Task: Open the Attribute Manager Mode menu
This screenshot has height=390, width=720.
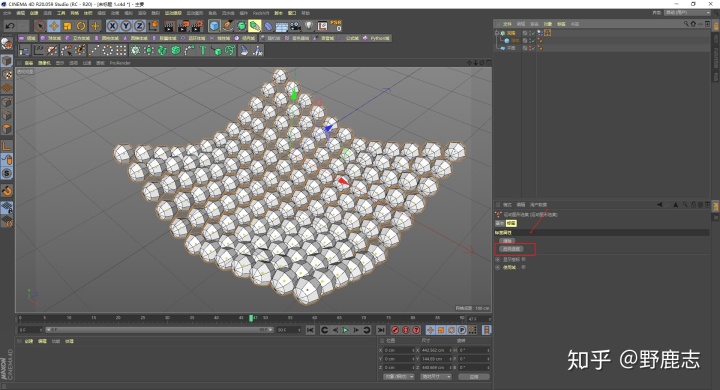Action: 507,204
